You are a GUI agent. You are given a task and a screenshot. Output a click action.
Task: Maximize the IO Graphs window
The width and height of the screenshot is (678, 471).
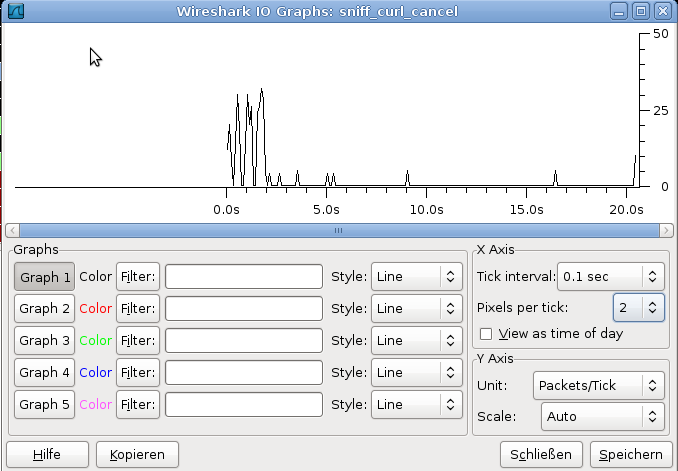pyautogui.click(x=641, y=11)
